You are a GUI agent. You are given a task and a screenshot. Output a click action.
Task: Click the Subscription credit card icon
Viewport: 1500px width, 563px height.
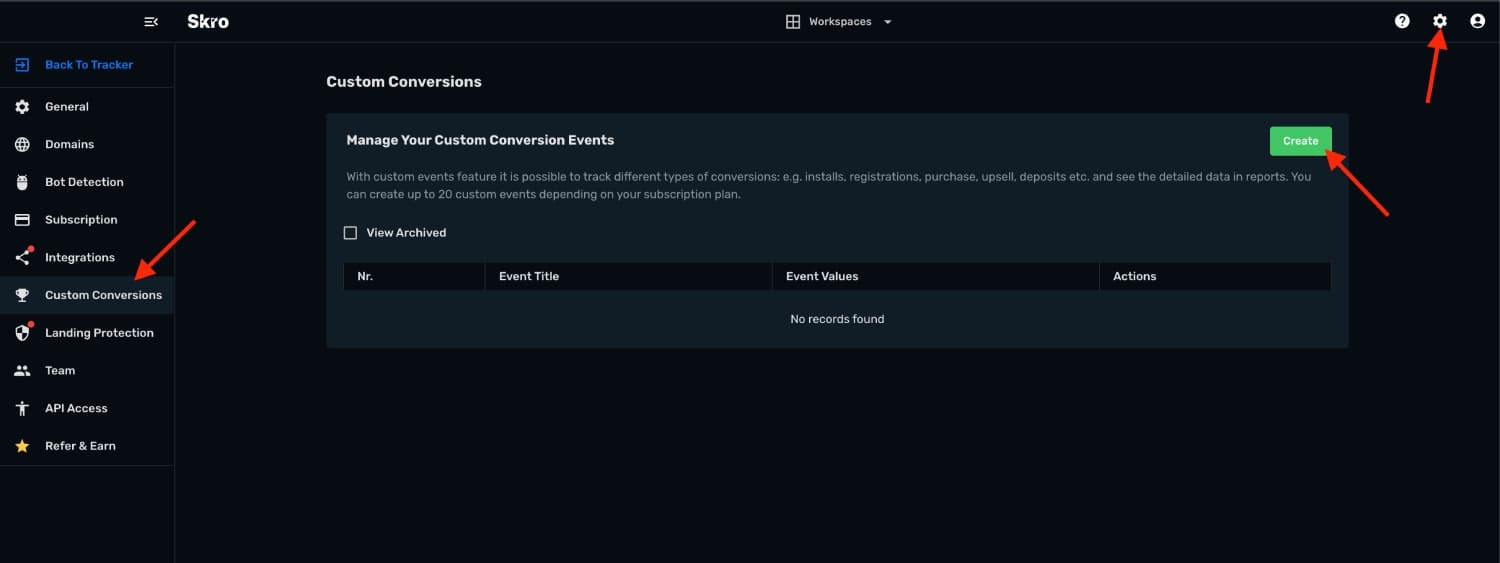22,220
